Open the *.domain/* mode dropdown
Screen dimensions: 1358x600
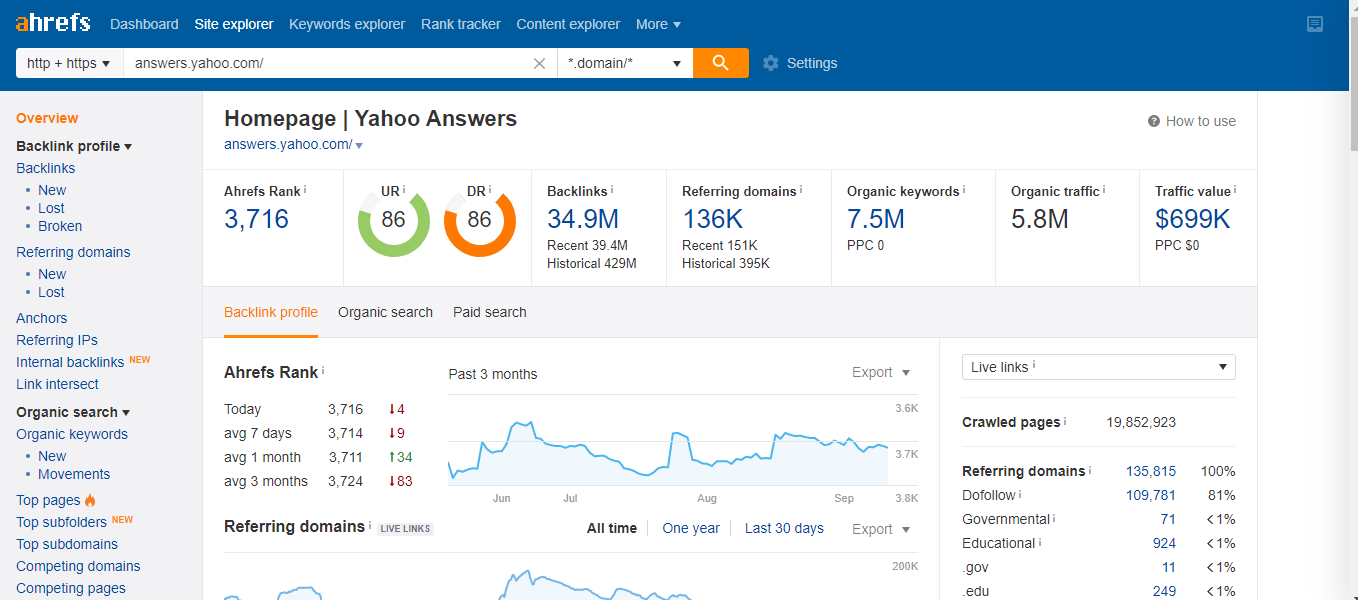click(x=624, y=63)
